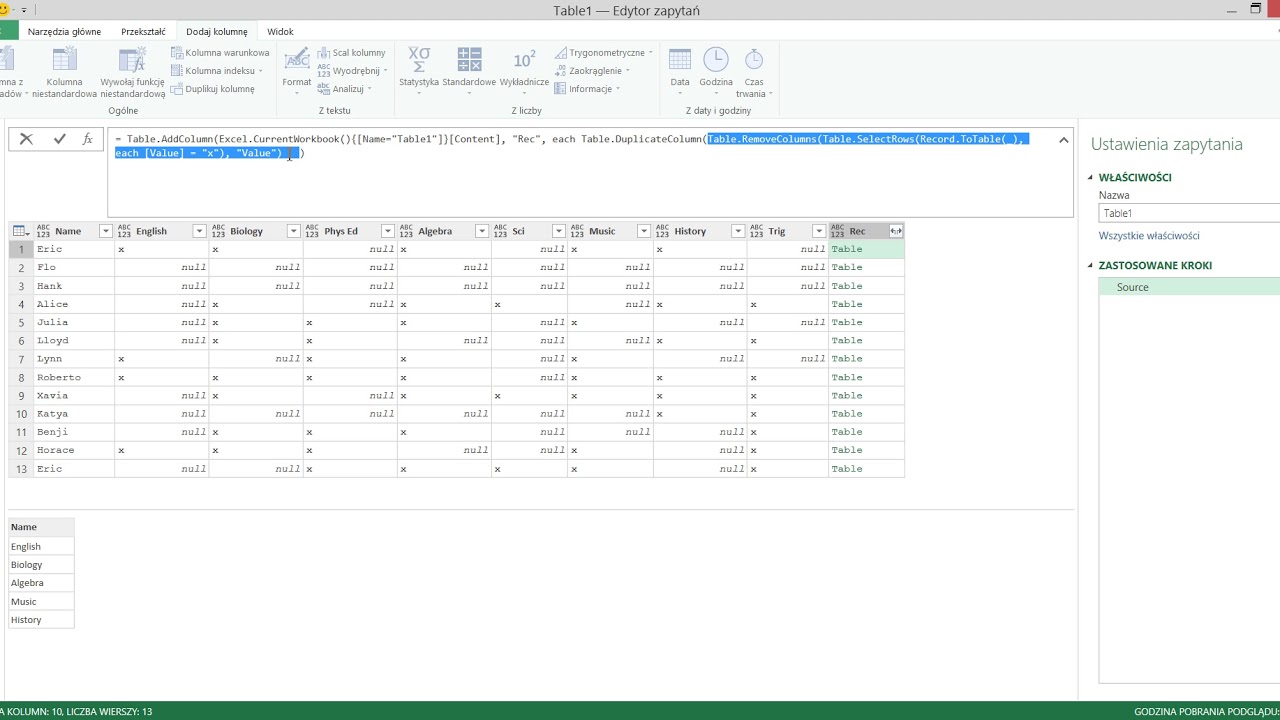1280x720 pixels.
Task: Click the fx function icon
Action: click(88, 139)
